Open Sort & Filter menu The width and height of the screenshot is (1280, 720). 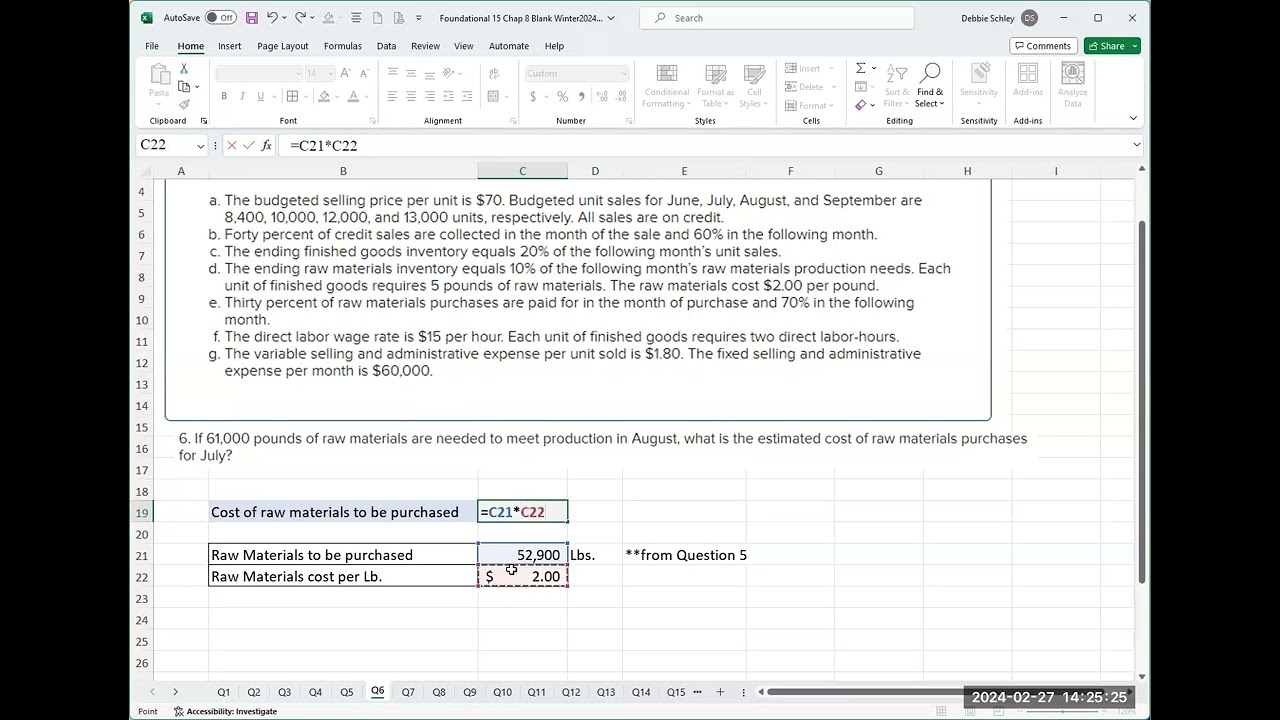[897, 86]
